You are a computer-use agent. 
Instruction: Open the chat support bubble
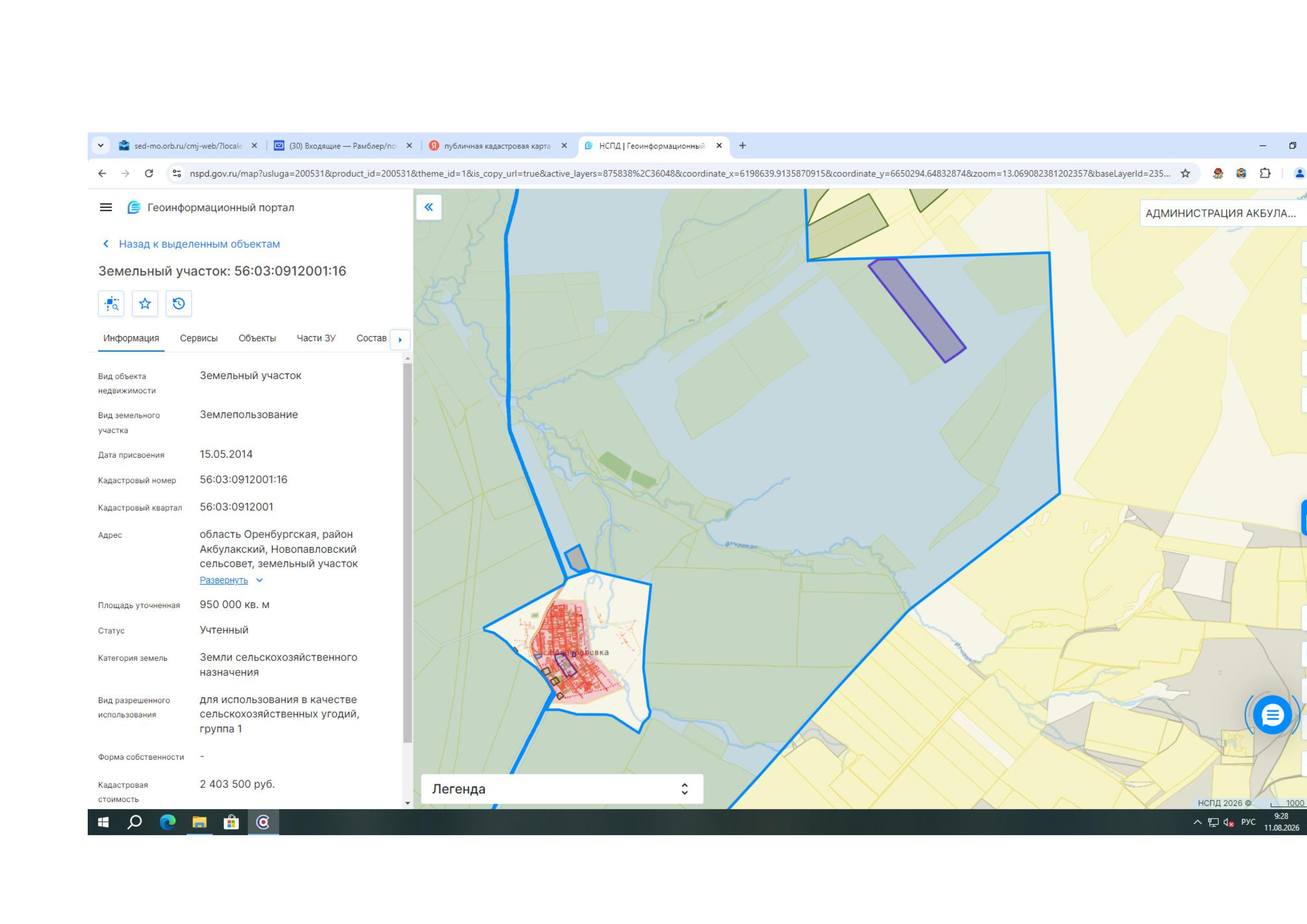coord(1272,715)
